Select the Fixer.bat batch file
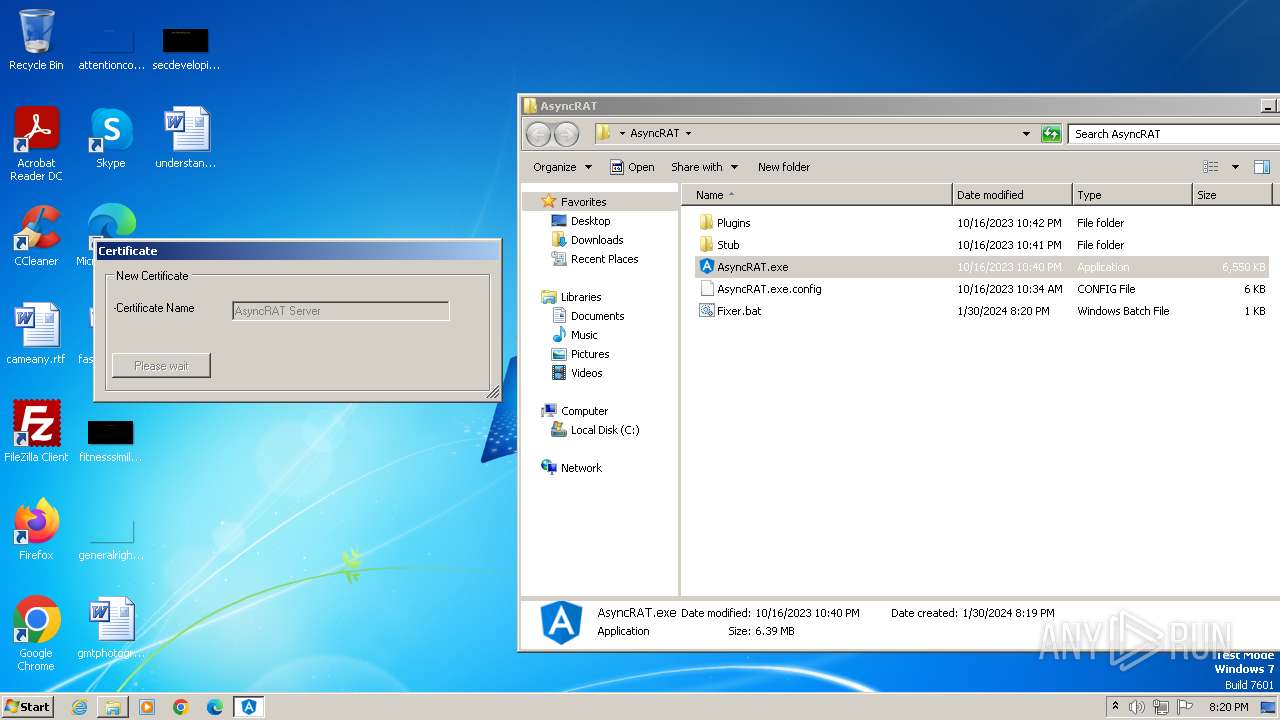Viewport: 1280px width, 720px height. pos(739,311)
